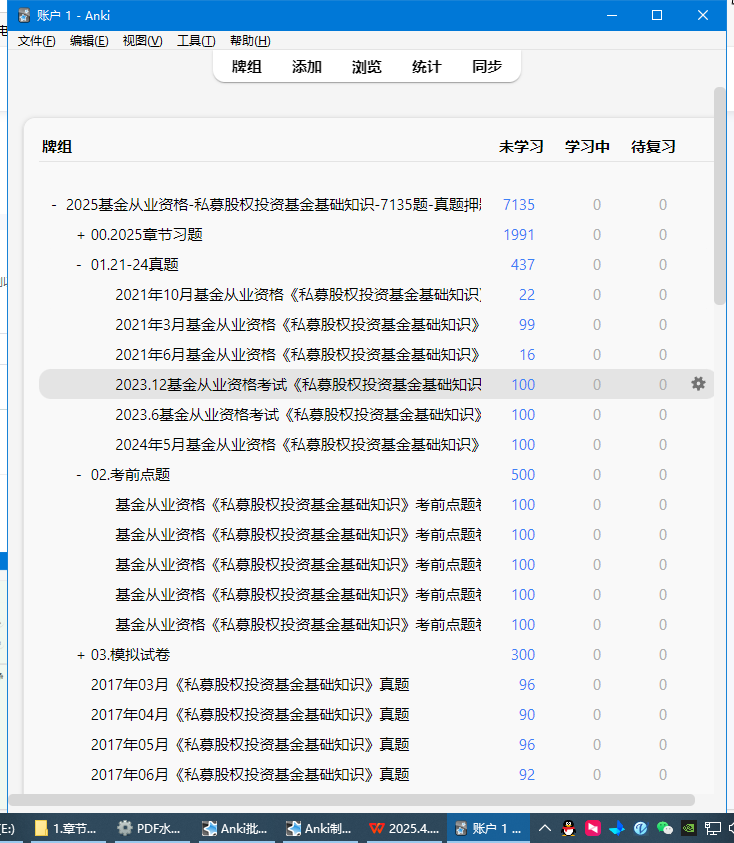
Task: Open the 03.模拟试卷 deck
Action: click(x=130, y=655)
